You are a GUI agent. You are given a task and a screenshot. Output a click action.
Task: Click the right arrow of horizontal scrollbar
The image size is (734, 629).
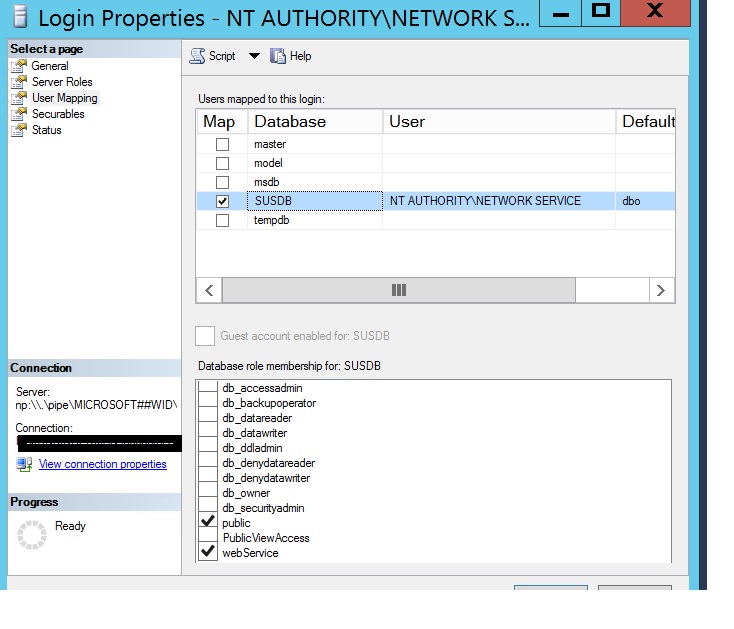(x=661, y=290)
